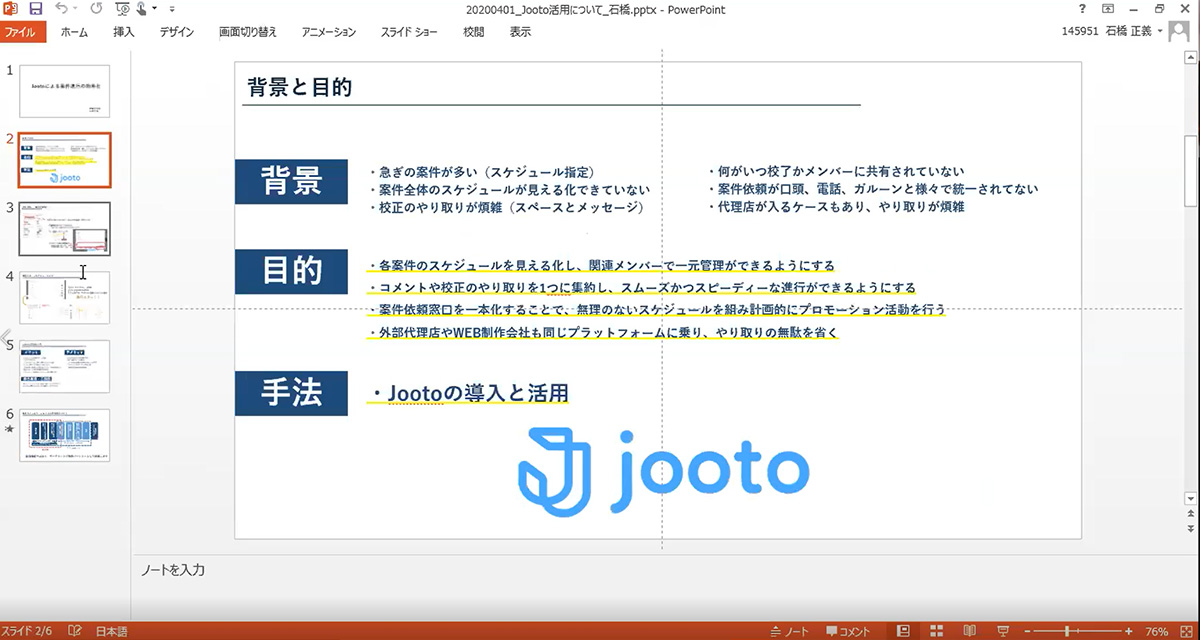Click zoom out minus button
This screenshot has width=1200, height=640.
point(1025,631)
